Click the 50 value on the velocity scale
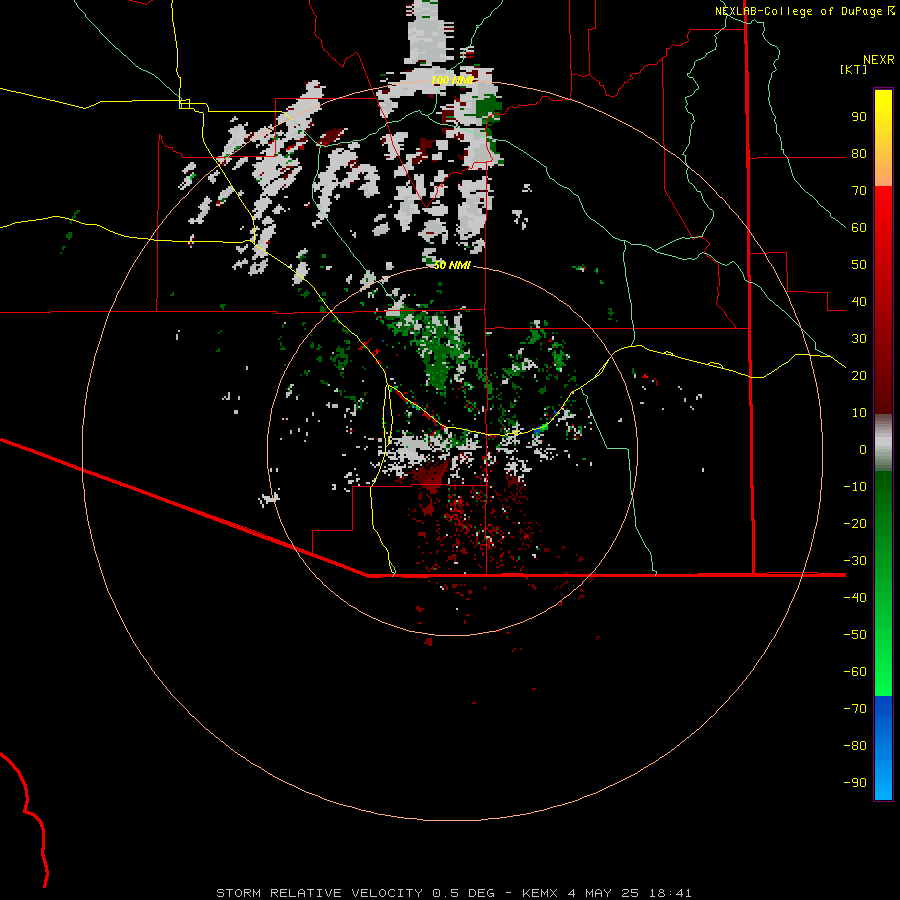Screen dimensions: 900x900 (859, 265)
